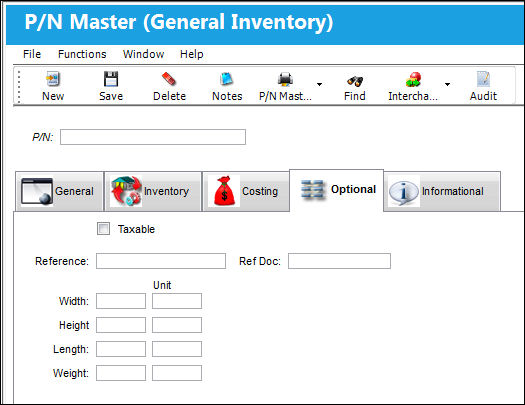Click the Width value field
Viewport: 525px width, 405px height.
[121, 301]
